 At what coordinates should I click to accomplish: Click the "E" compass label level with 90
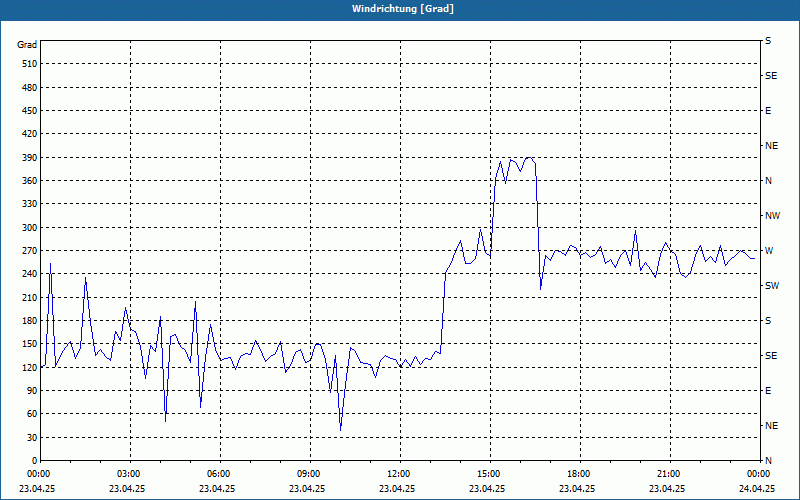tap(768, 391)
